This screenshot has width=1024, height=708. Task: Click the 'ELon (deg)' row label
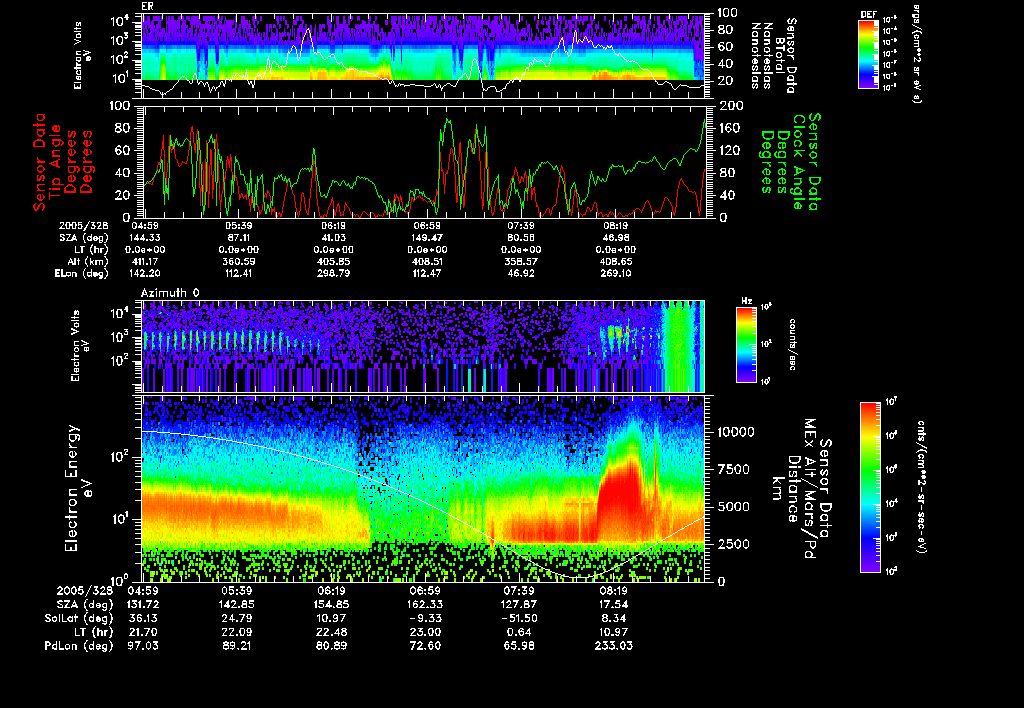pyautogui.click(x=82, y=273)
